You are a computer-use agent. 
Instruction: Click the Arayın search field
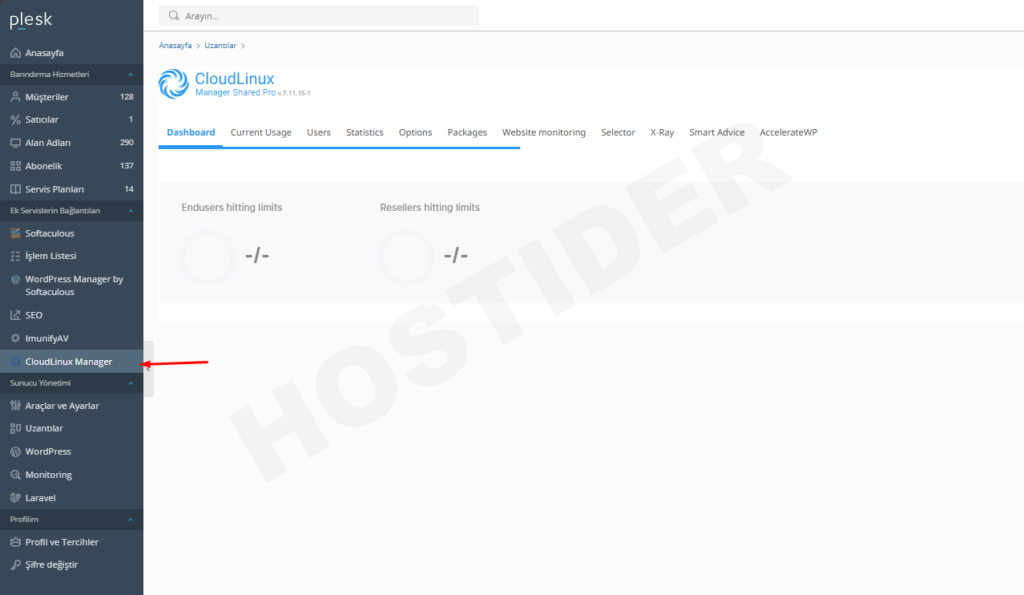click(x=320, y=16)
